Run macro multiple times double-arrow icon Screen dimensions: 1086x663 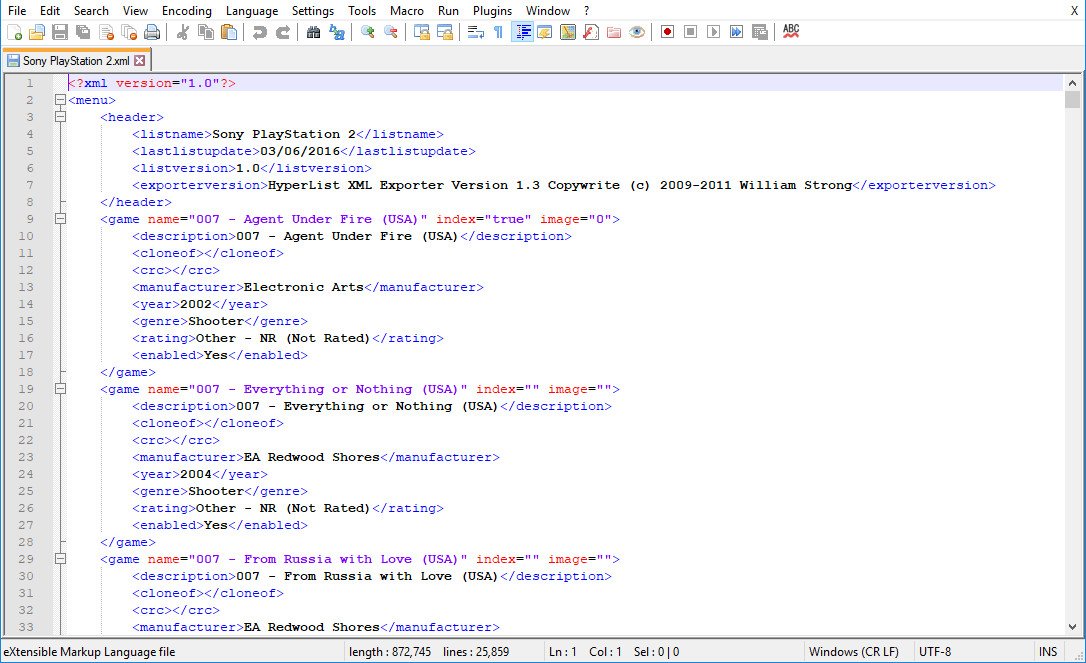736,32
